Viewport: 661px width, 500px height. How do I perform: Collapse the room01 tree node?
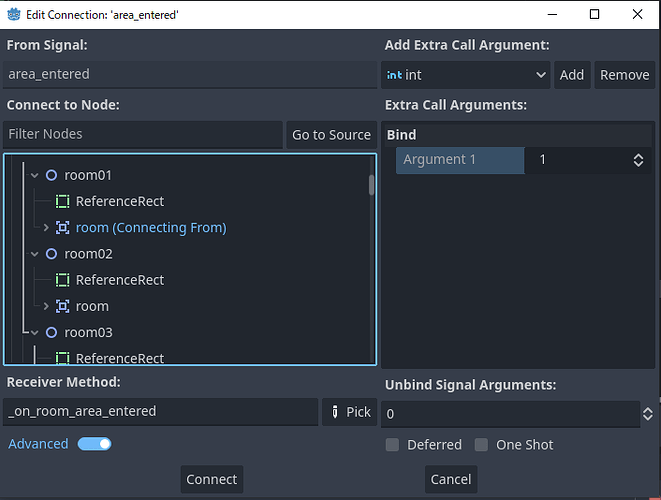click(35, 175)
